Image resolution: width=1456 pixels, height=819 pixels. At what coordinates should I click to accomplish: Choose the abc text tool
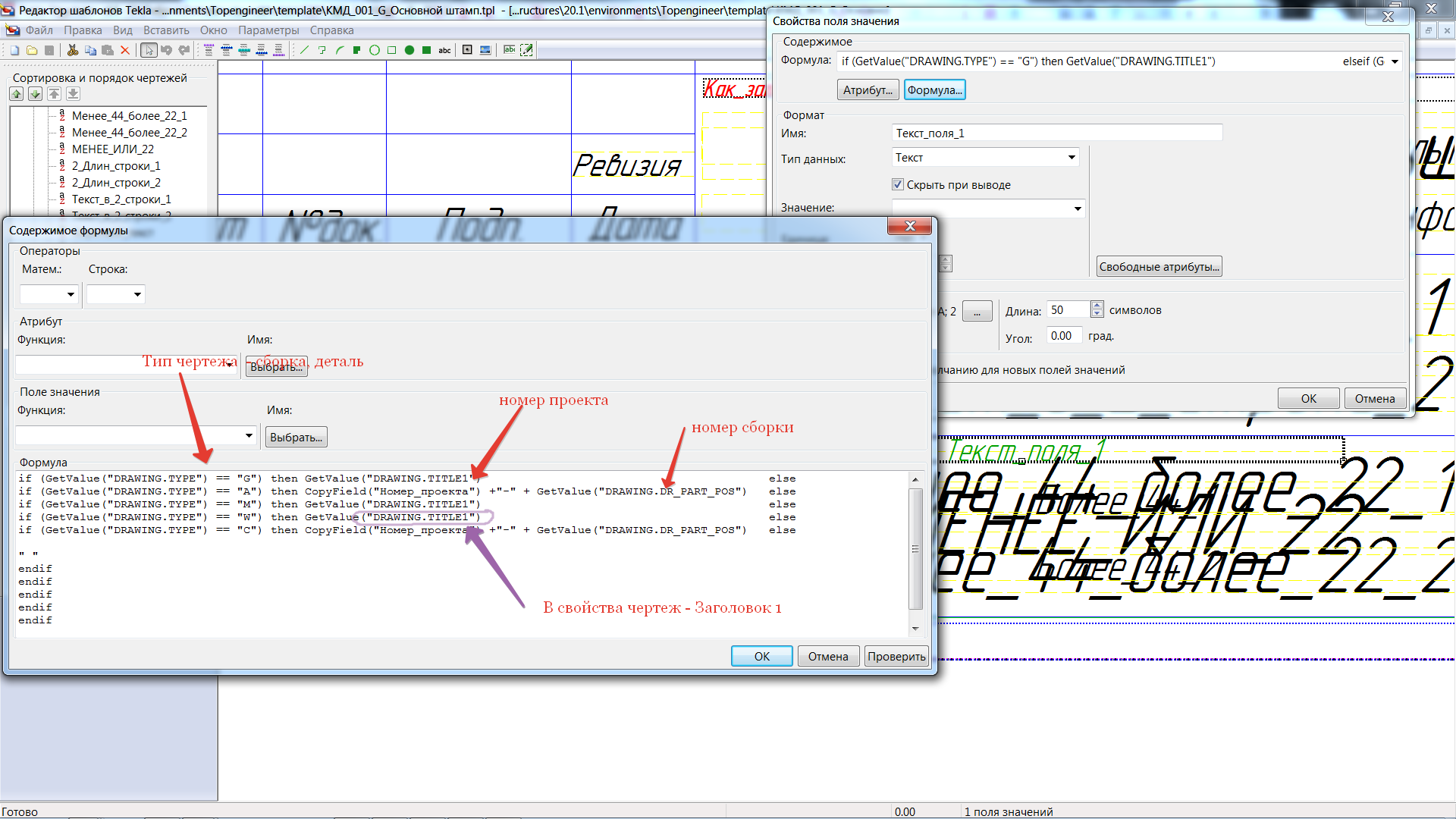pyautogui.click(x=444, y=50)
